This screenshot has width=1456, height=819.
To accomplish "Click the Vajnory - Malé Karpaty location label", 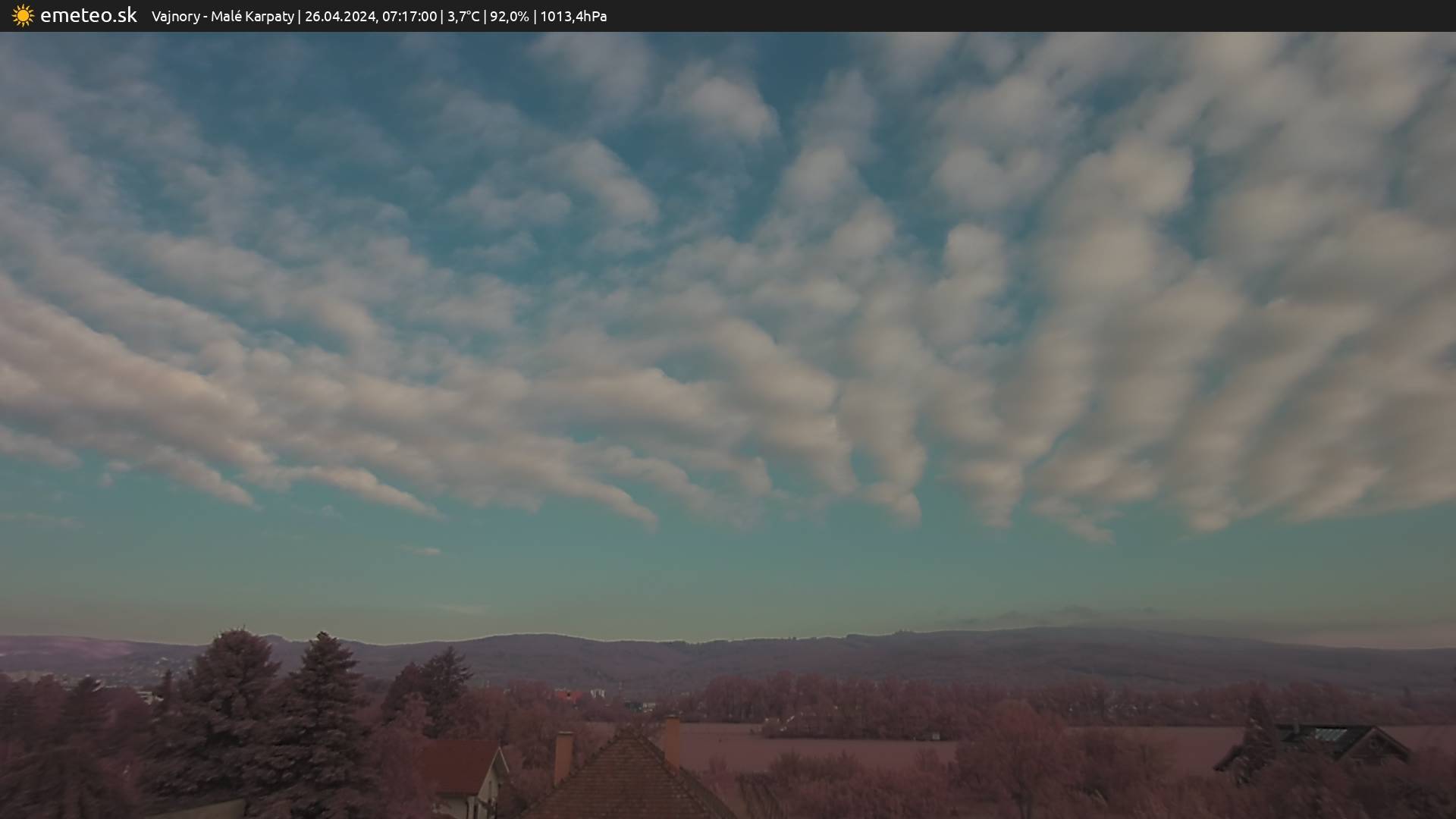I will (x=222, y=17).
